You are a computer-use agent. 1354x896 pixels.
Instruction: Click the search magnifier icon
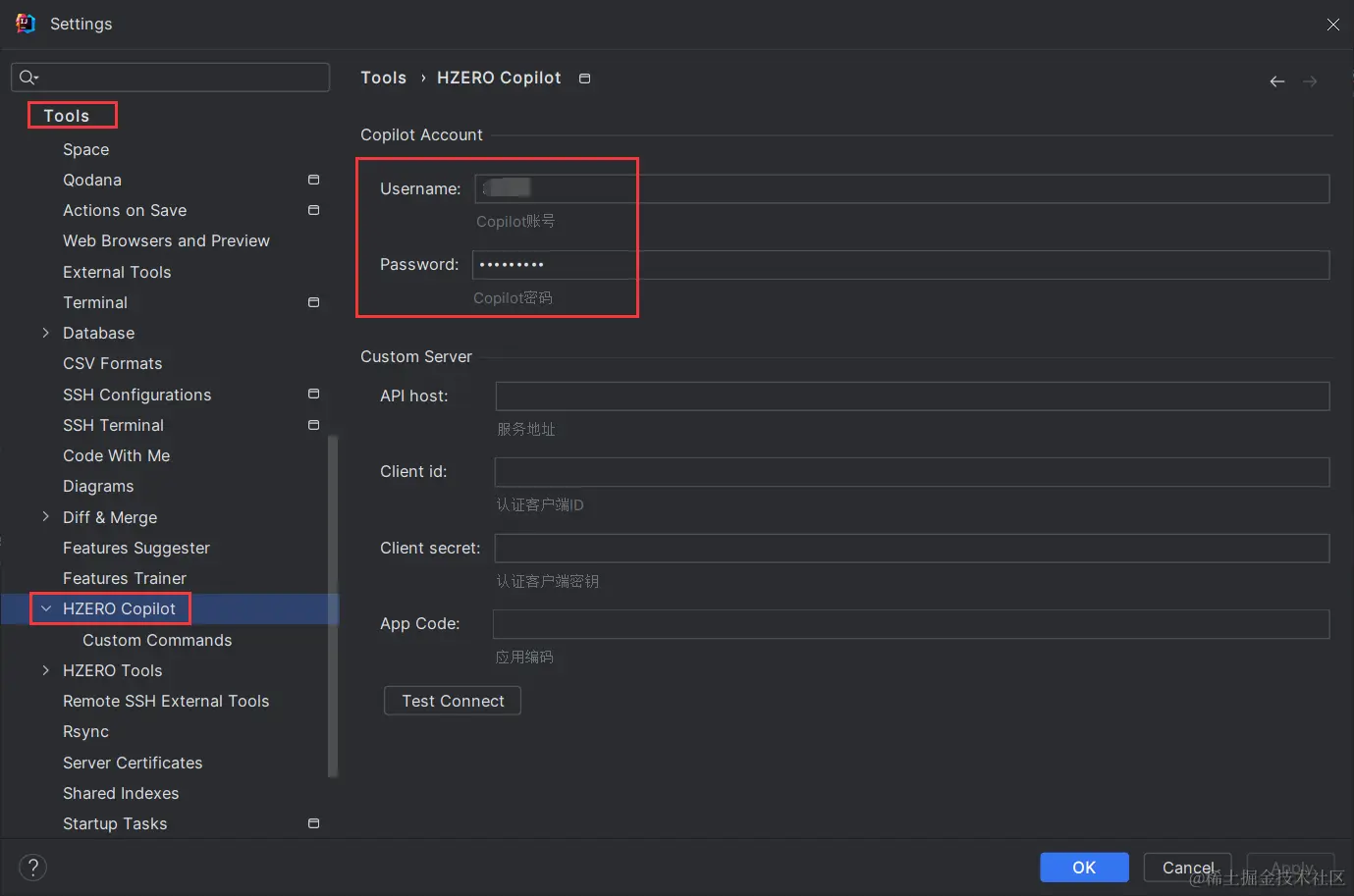point(27,78)
